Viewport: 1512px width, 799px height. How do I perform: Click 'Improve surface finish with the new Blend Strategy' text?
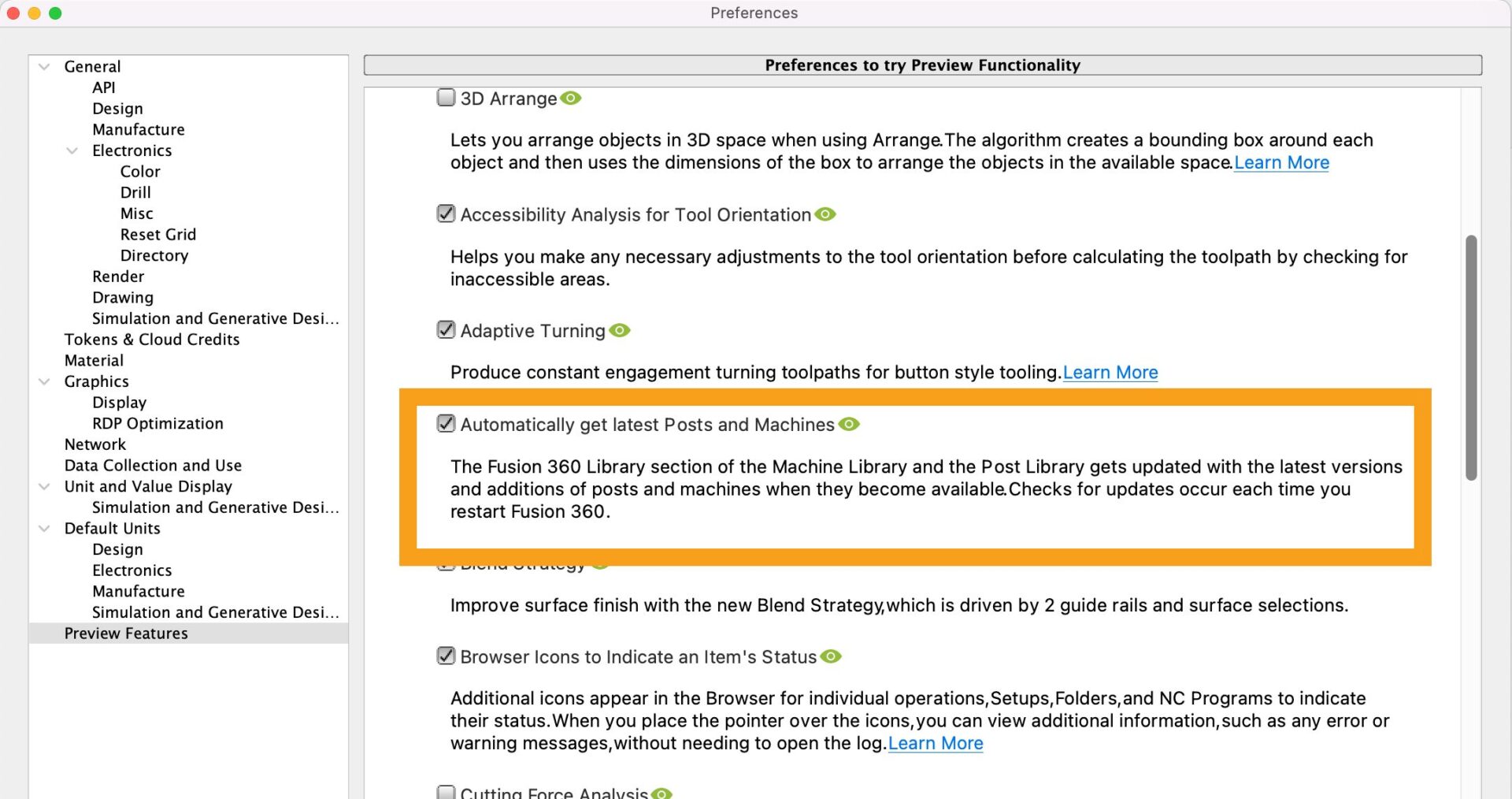click(x=899, y=605)
